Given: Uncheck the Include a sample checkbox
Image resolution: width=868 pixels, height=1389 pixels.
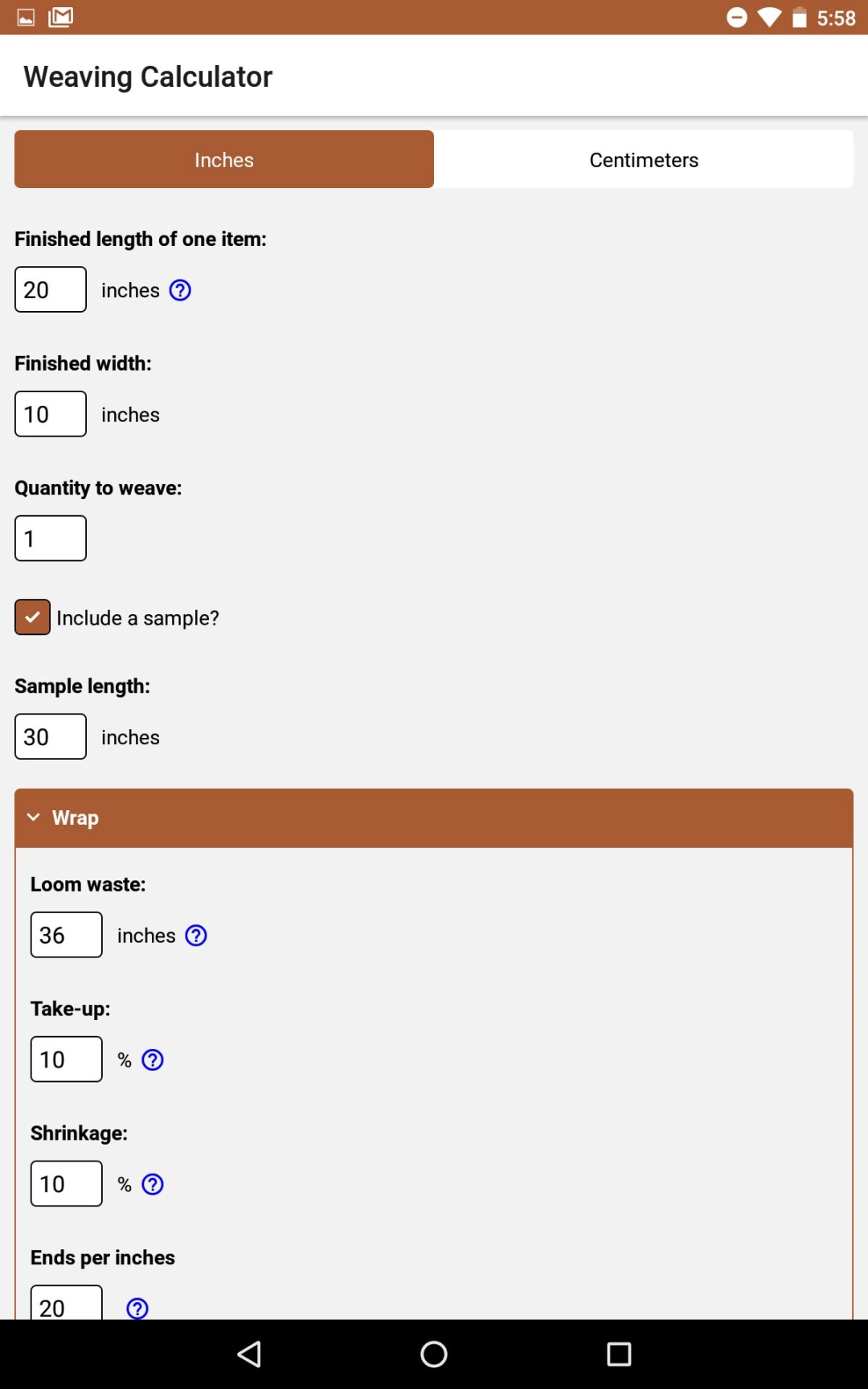Looking at the screenshot, I should (x=32, y=617).
